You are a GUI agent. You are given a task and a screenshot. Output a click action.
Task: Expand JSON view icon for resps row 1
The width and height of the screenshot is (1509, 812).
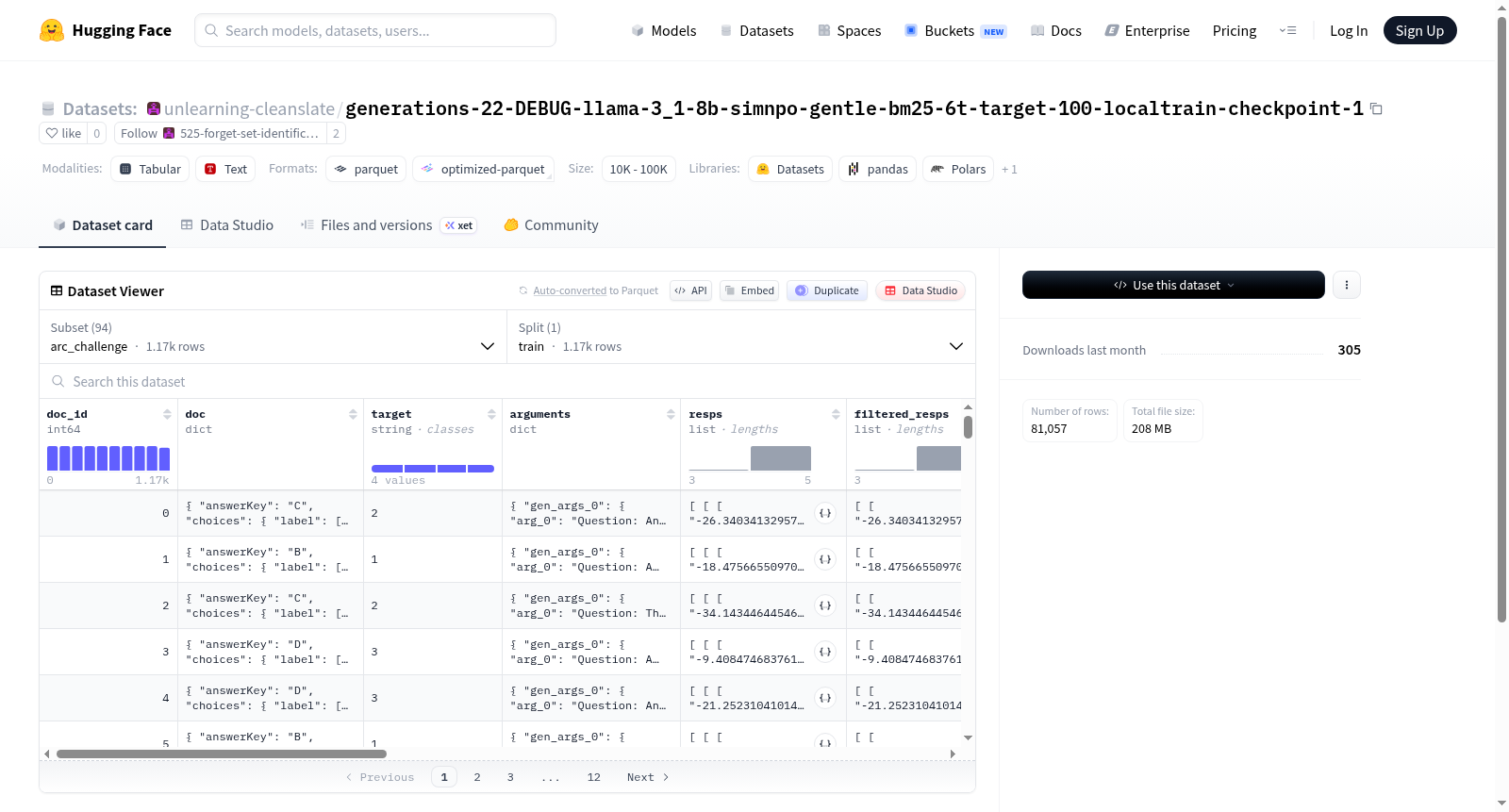click(x=825, y=559)
